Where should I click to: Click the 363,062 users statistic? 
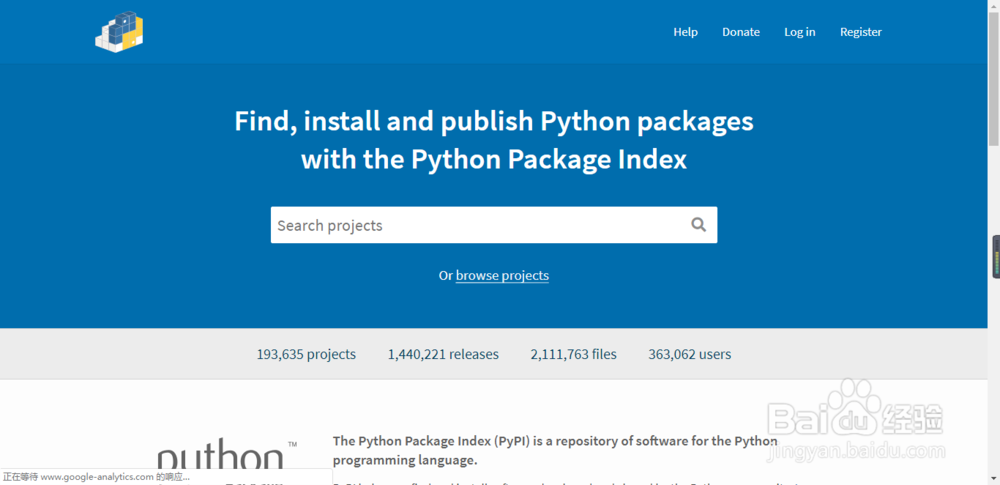pyautogui.click(x=689, y=354)
